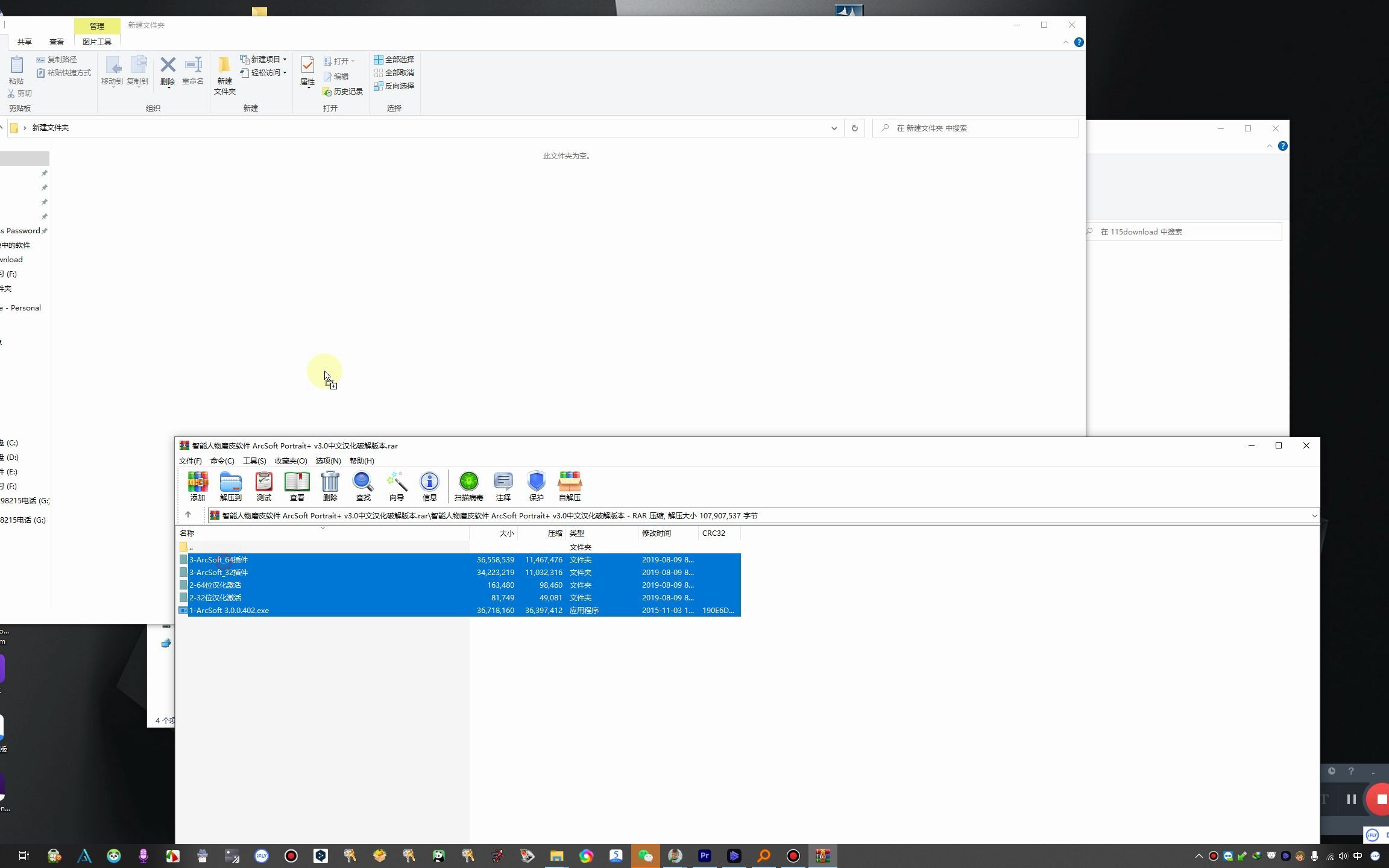Sort by the Name (名称) column header

tap(323, 533)
